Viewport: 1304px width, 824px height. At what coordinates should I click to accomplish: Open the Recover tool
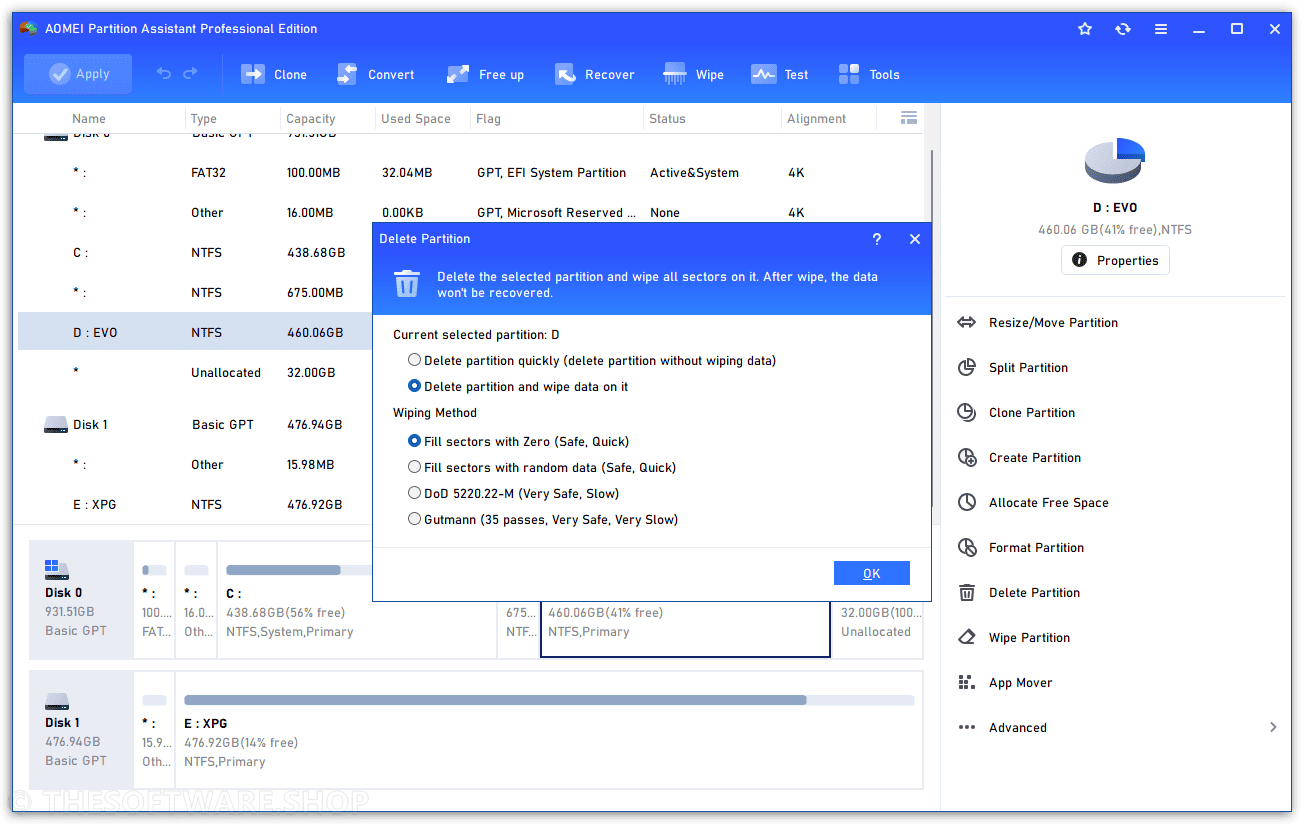[595, 74]
